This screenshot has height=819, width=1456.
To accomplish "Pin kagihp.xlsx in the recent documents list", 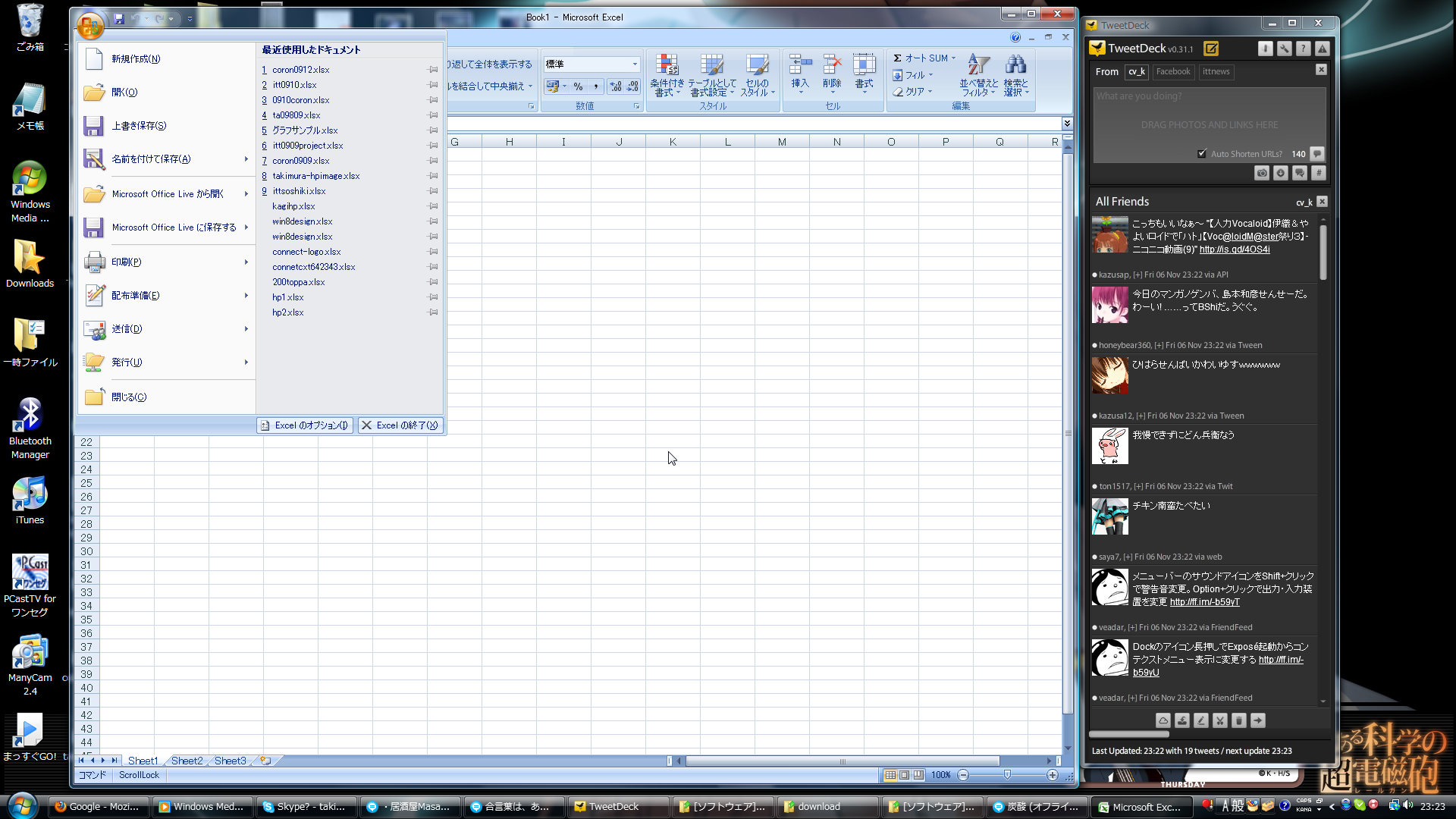I will 433,206.
